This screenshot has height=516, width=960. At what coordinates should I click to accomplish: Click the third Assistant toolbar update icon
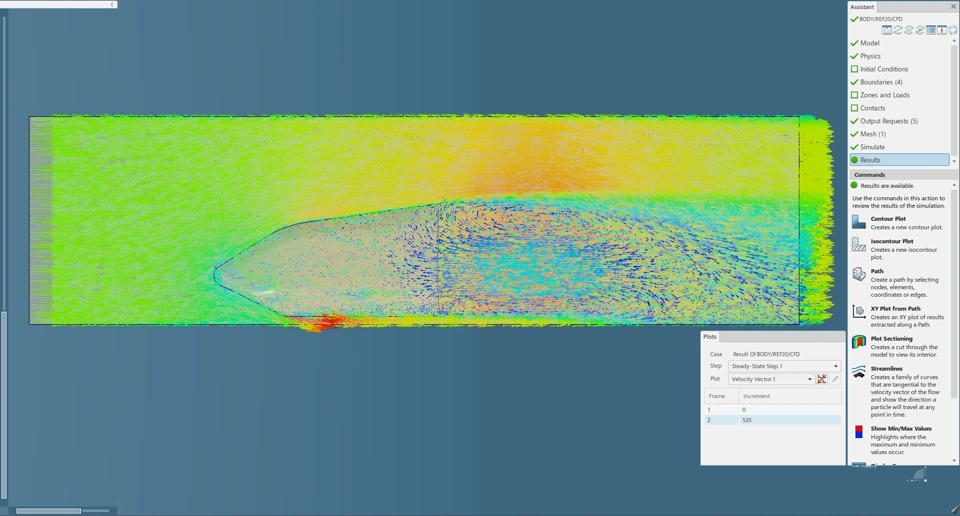pos(909,30)
